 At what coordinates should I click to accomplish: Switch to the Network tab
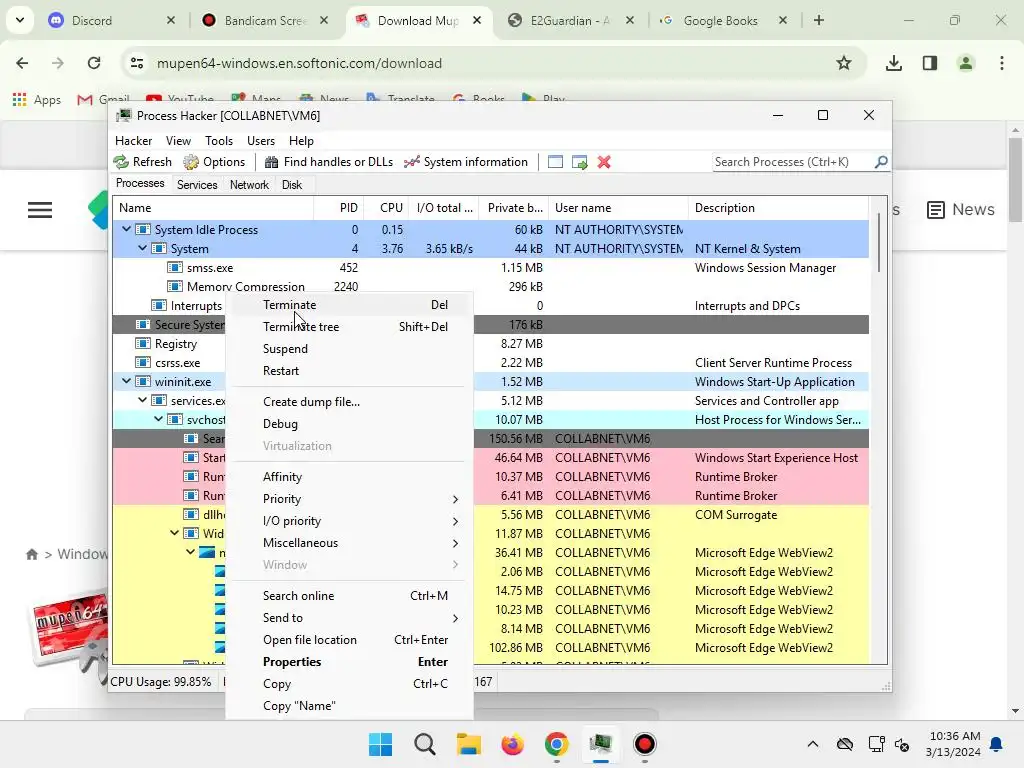pyautogui.click(x=249, y=185)
